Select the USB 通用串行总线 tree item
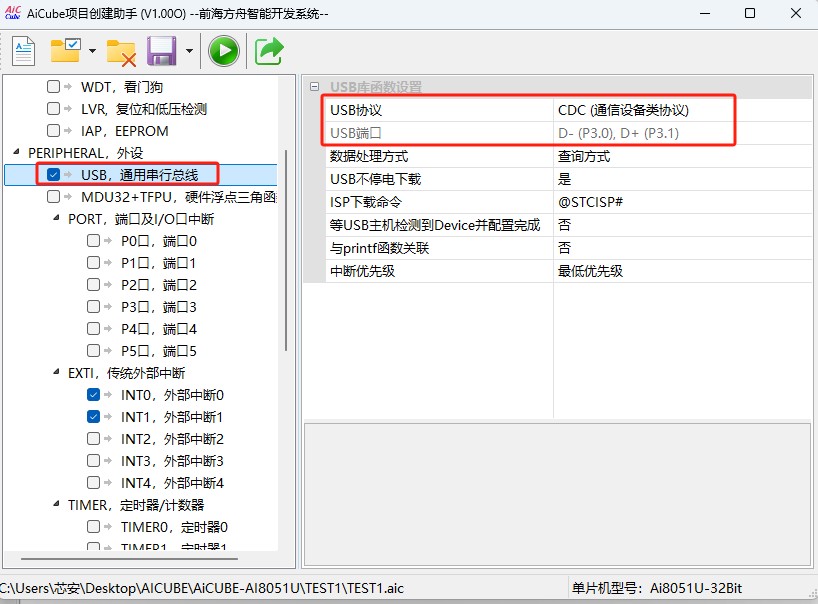Viewport: 818px width, 604px height. (139, 175)
